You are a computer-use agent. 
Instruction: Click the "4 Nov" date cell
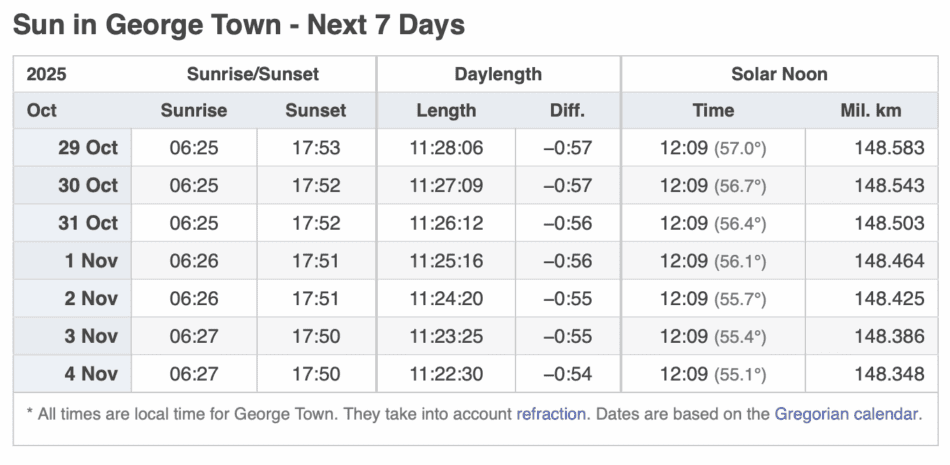91,374
